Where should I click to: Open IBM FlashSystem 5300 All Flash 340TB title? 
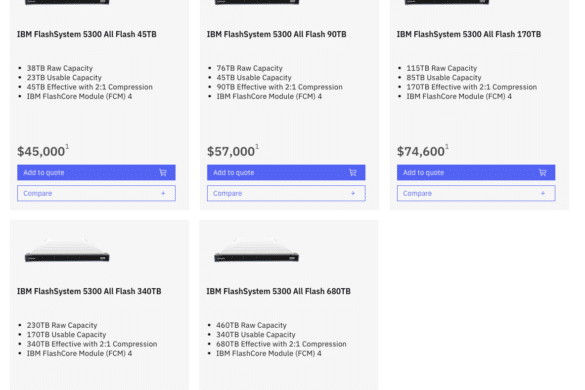[x=89, y=291]
